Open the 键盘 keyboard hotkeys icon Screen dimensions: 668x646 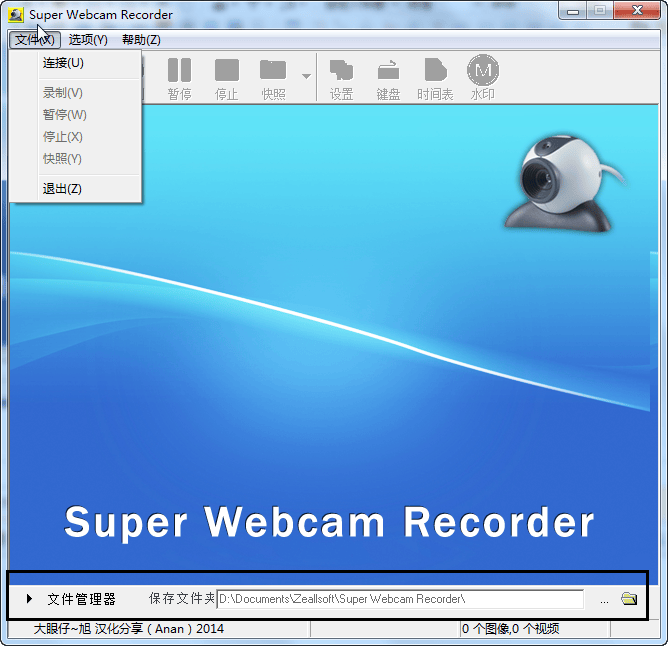pos(388,78)
